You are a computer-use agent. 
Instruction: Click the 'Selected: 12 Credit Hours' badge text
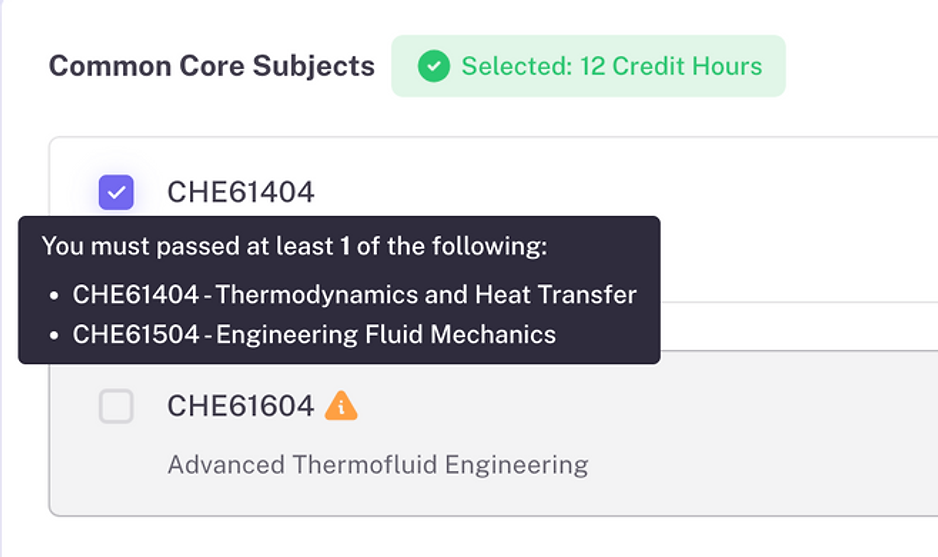tap(611, 67)
